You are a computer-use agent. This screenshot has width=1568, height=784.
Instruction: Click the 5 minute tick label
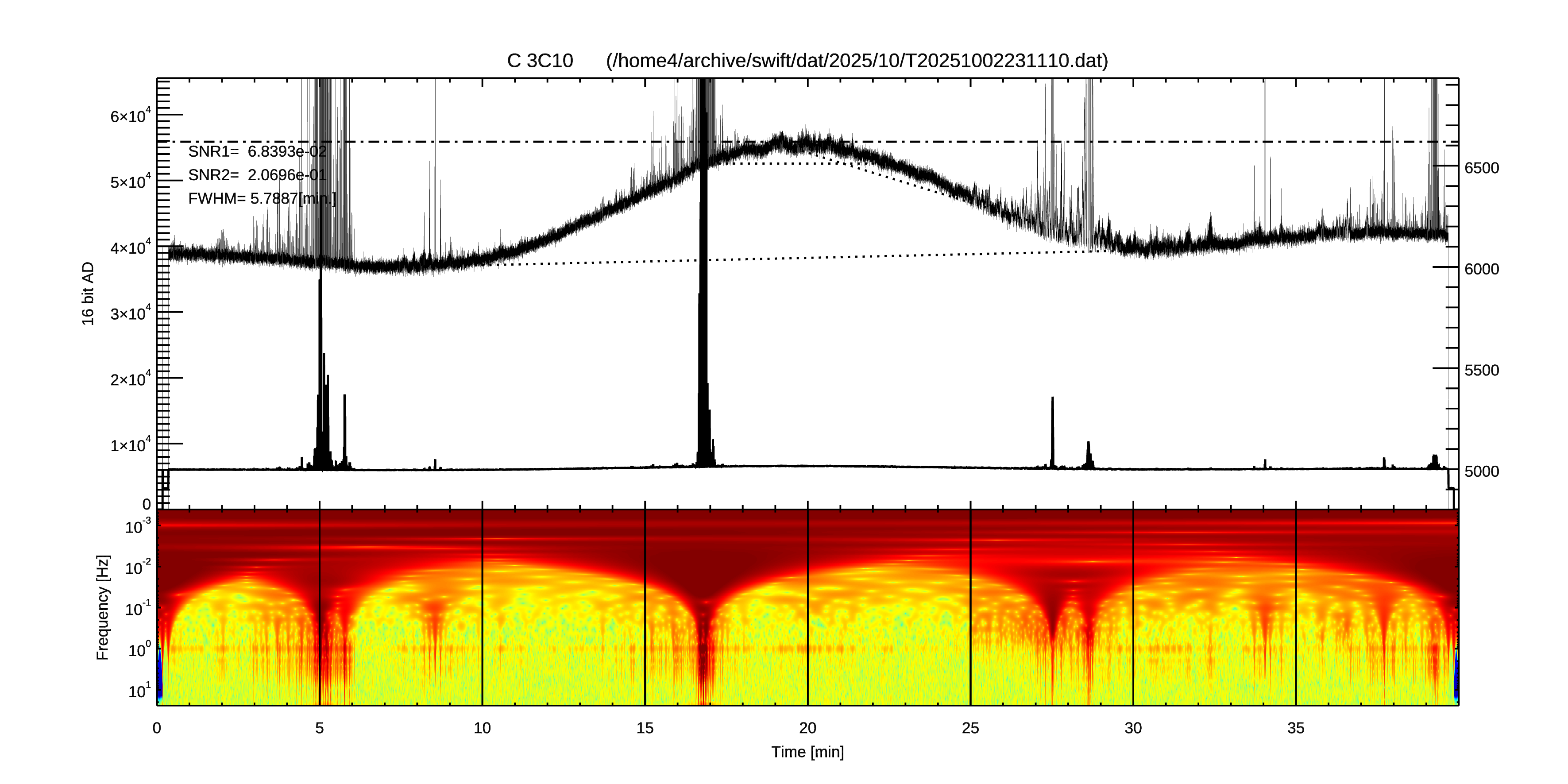click(x=319, y=728)
